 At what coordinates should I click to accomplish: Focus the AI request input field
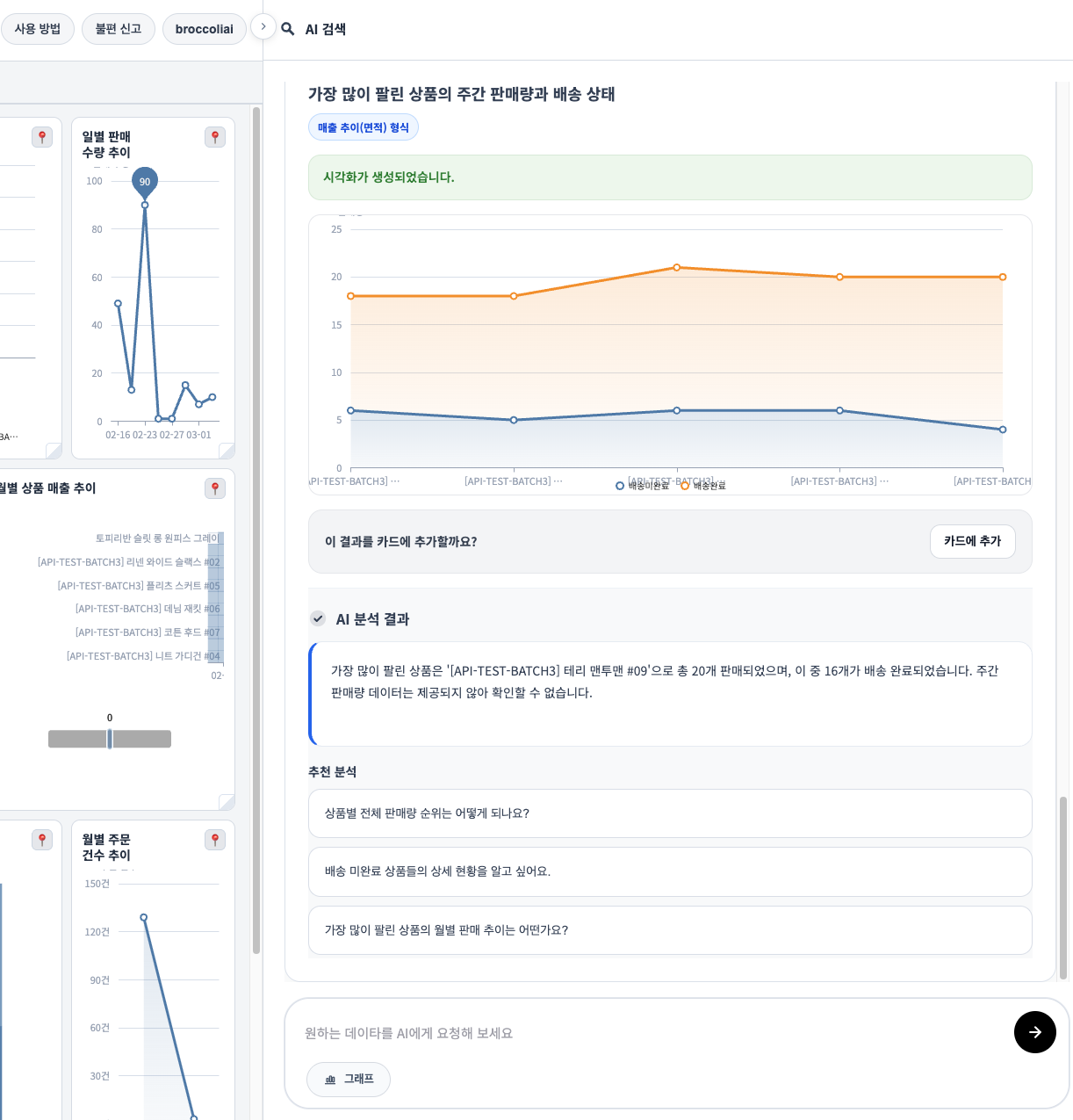click(x=650, y=1033)
